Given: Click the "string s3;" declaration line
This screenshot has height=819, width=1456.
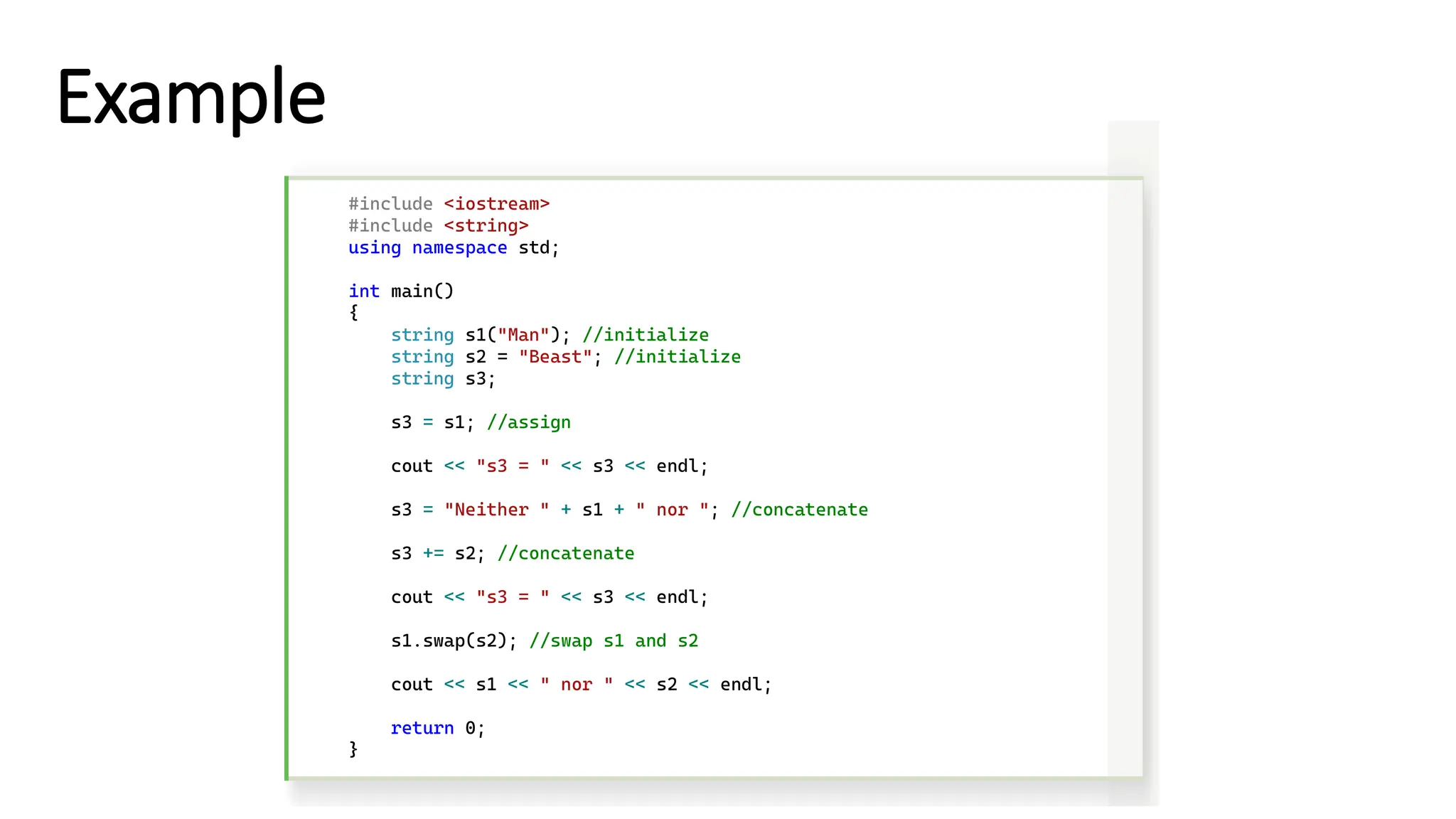Looking at the screenshot, I should 443,379.
